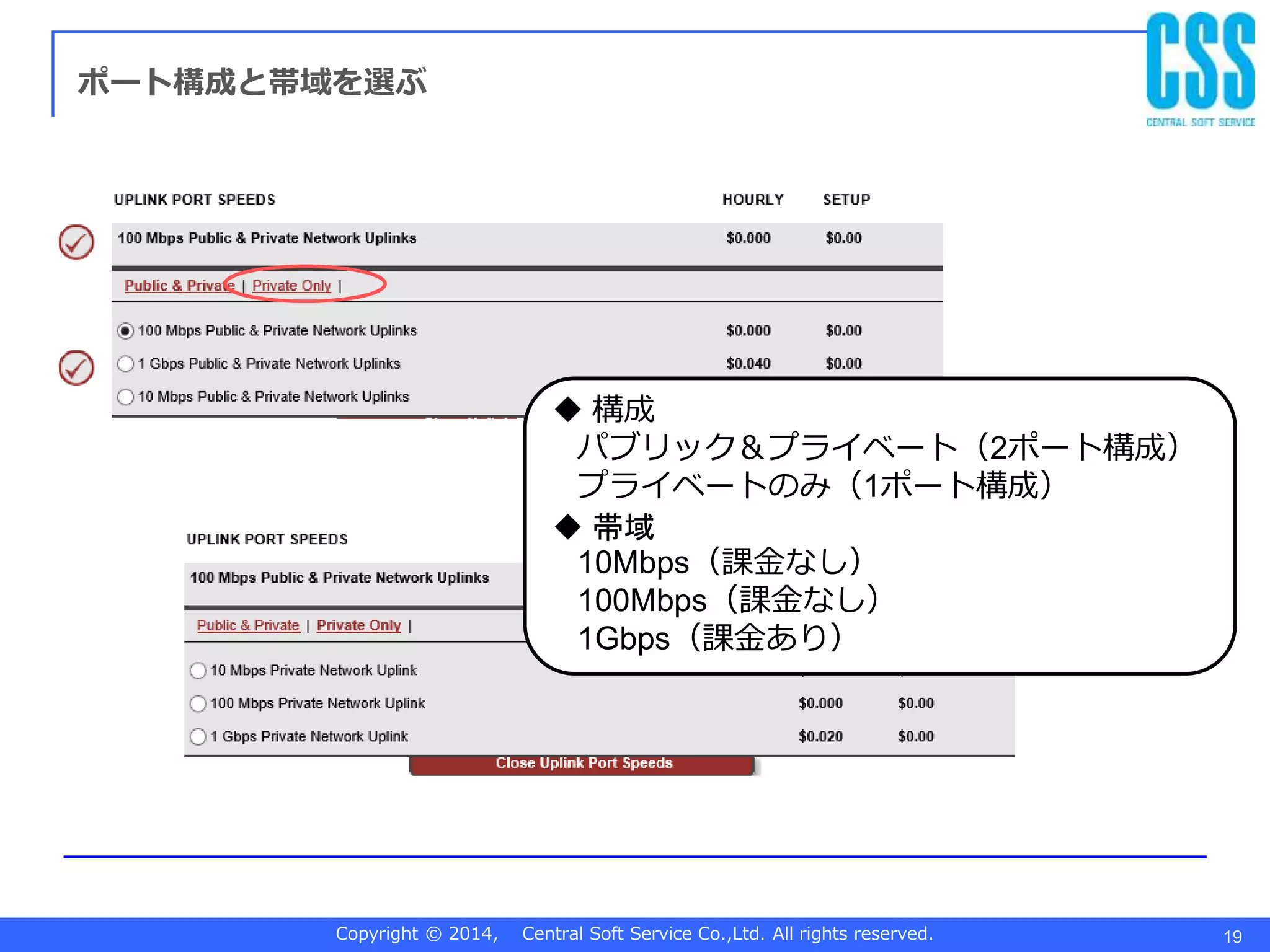Click $0.000 hourly price of 100 Mbps Private Uplink
The height and width of the screenshot is (952, 1270).
821,703
